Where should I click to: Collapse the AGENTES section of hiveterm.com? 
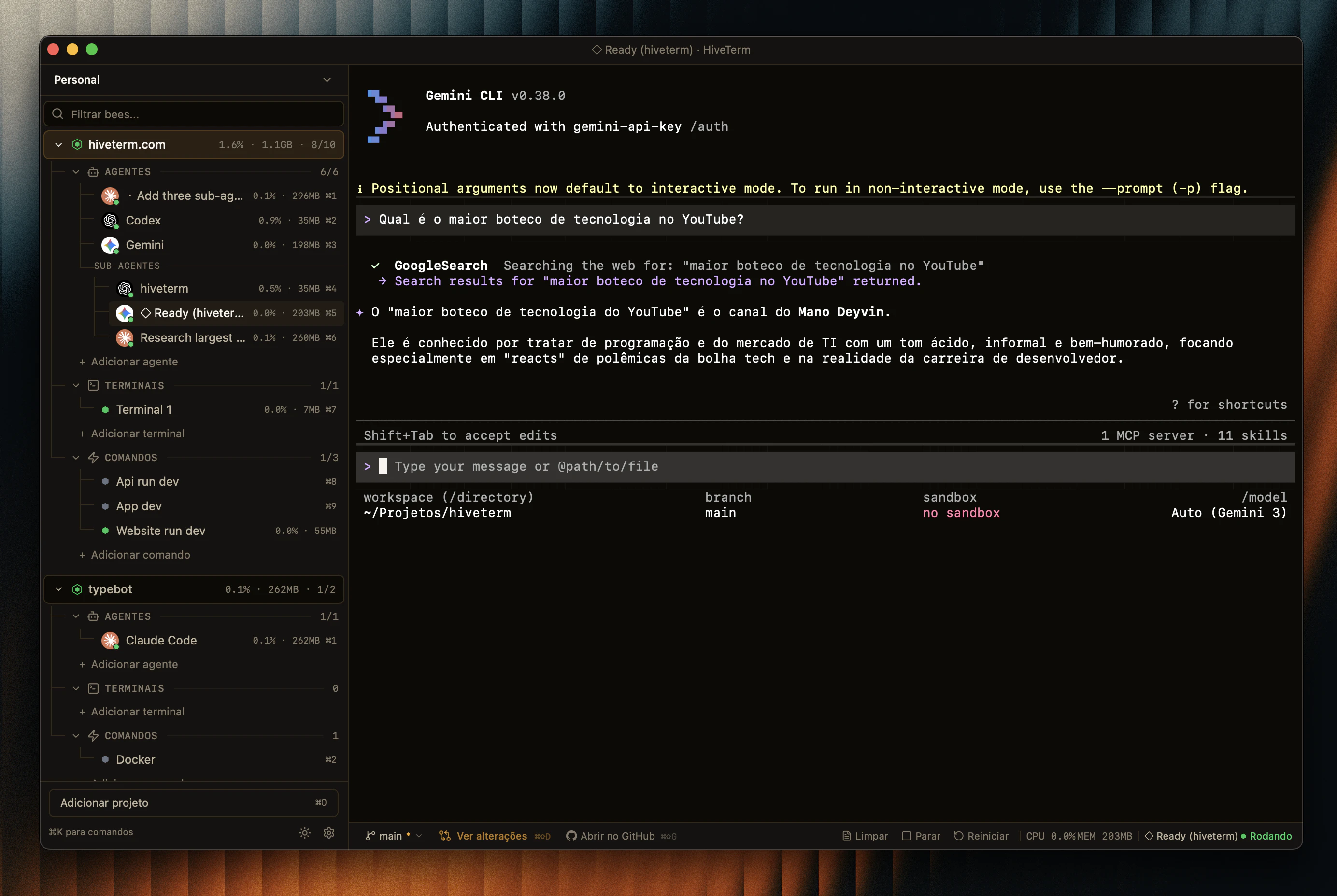(x=76, y=171)
